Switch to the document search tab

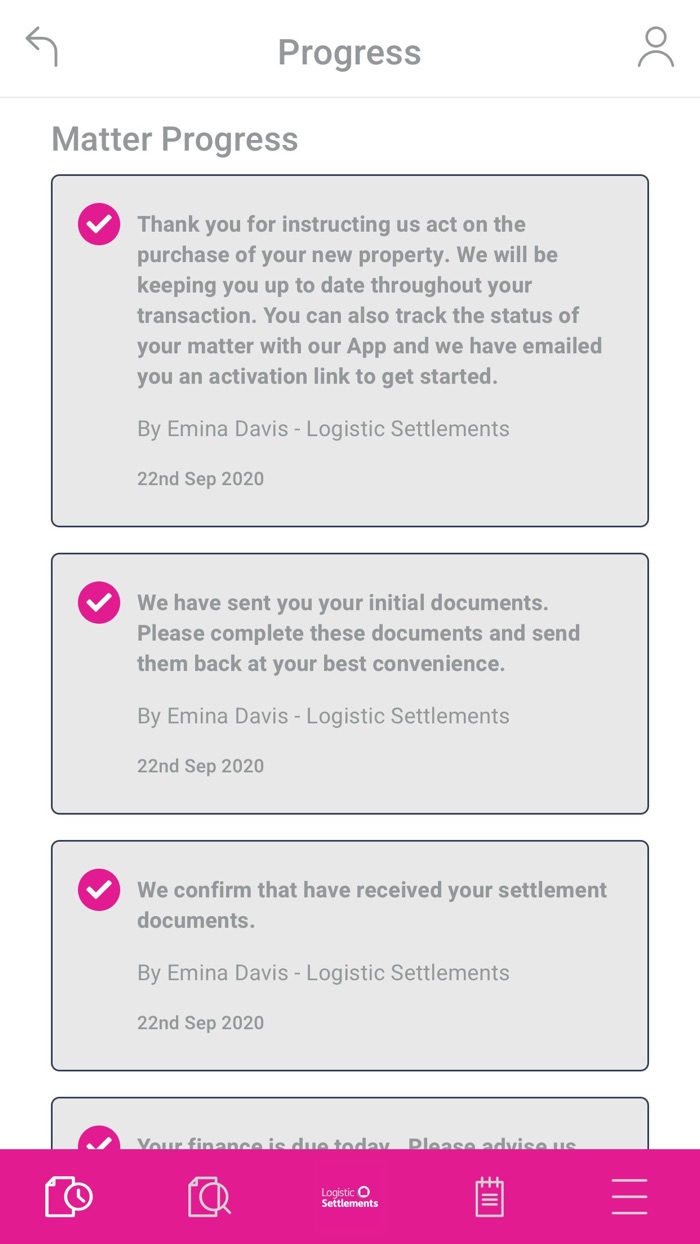[208, 1195]
